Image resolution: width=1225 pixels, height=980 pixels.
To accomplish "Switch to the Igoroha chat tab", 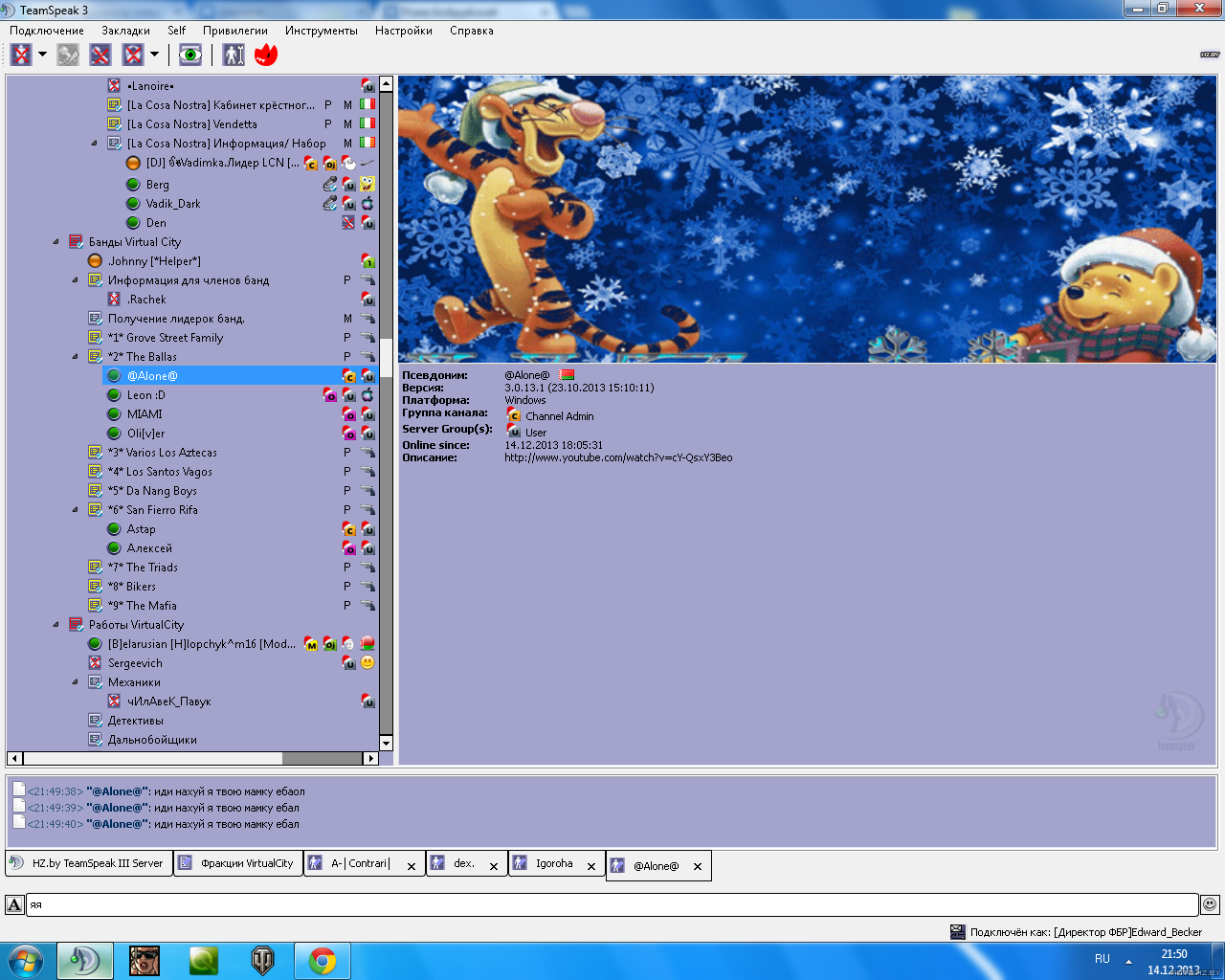I will (557, 863).
